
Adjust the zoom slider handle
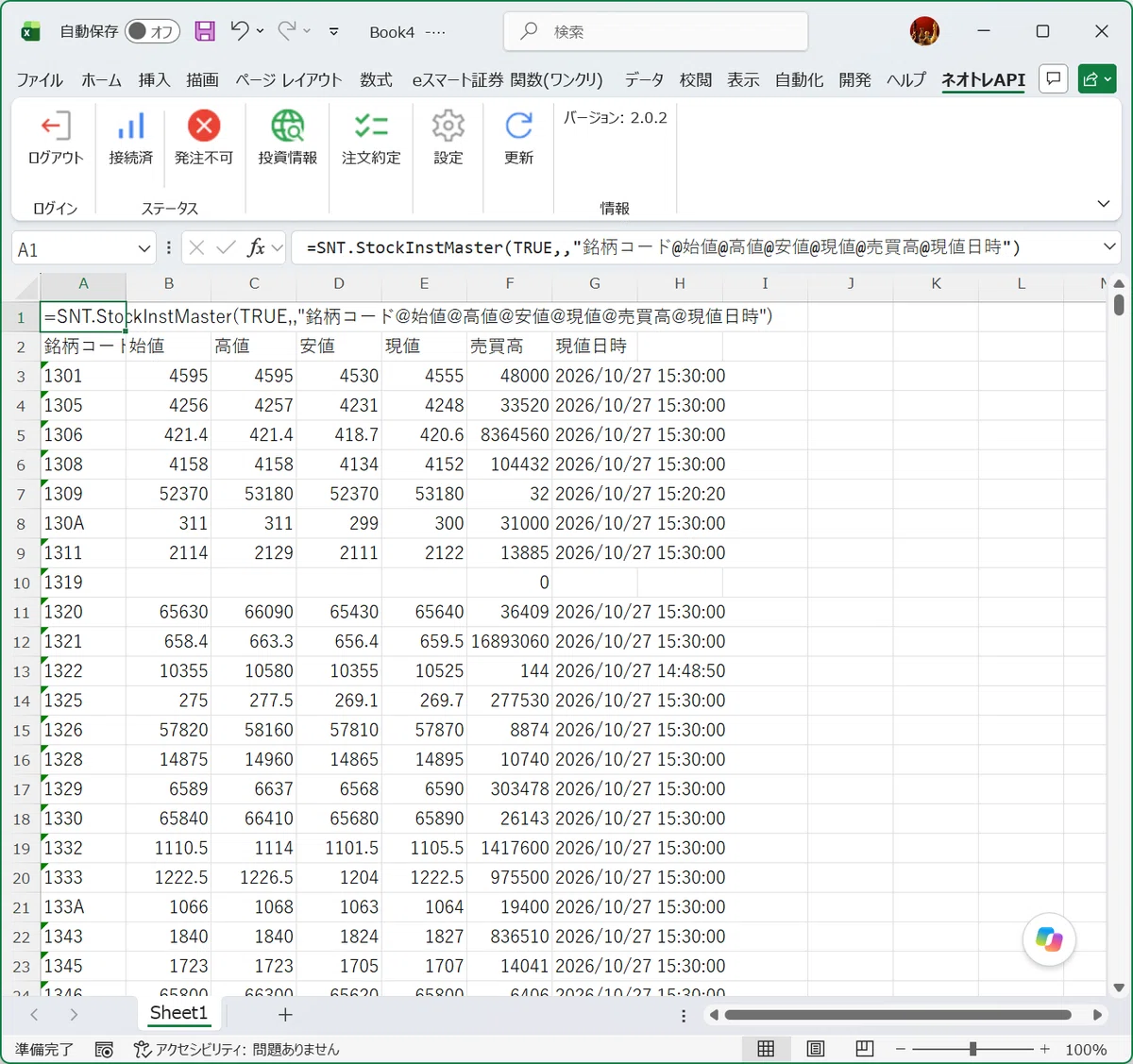(x=972, y=1049)
